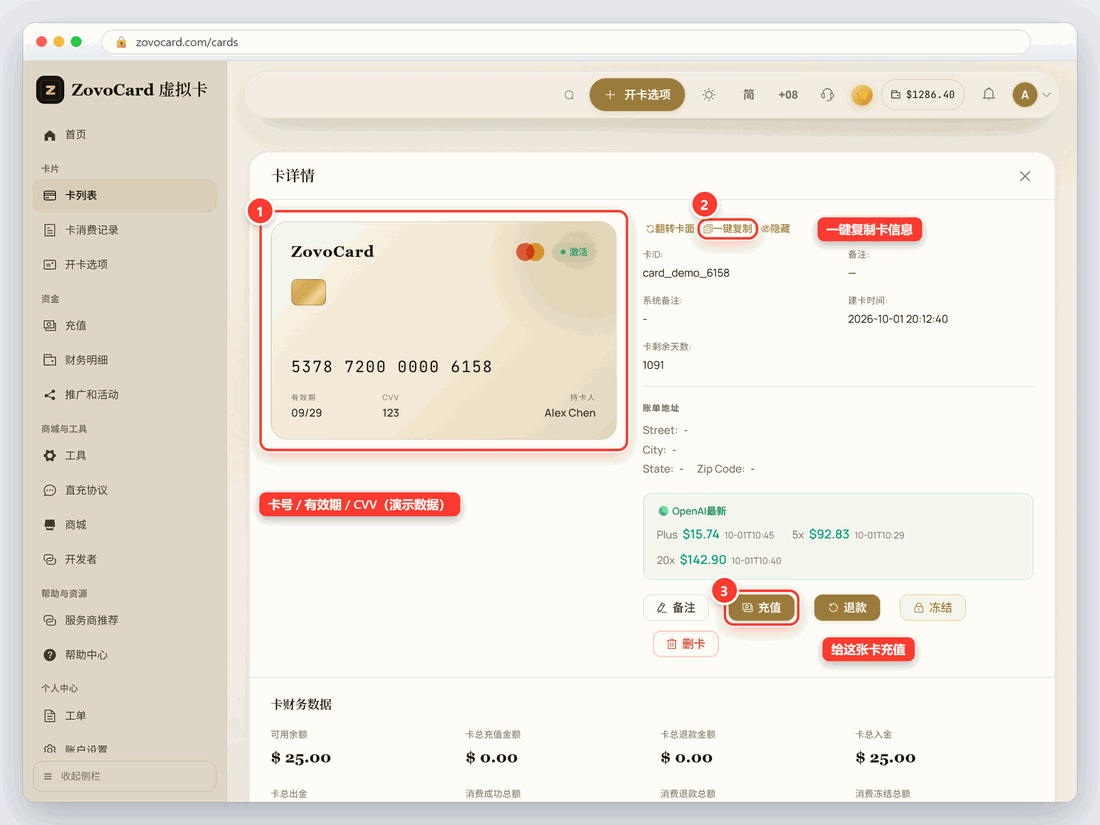Click the 推广和活动 share icon
Viewport: 1100px width, 825px height.
[50, 395]
